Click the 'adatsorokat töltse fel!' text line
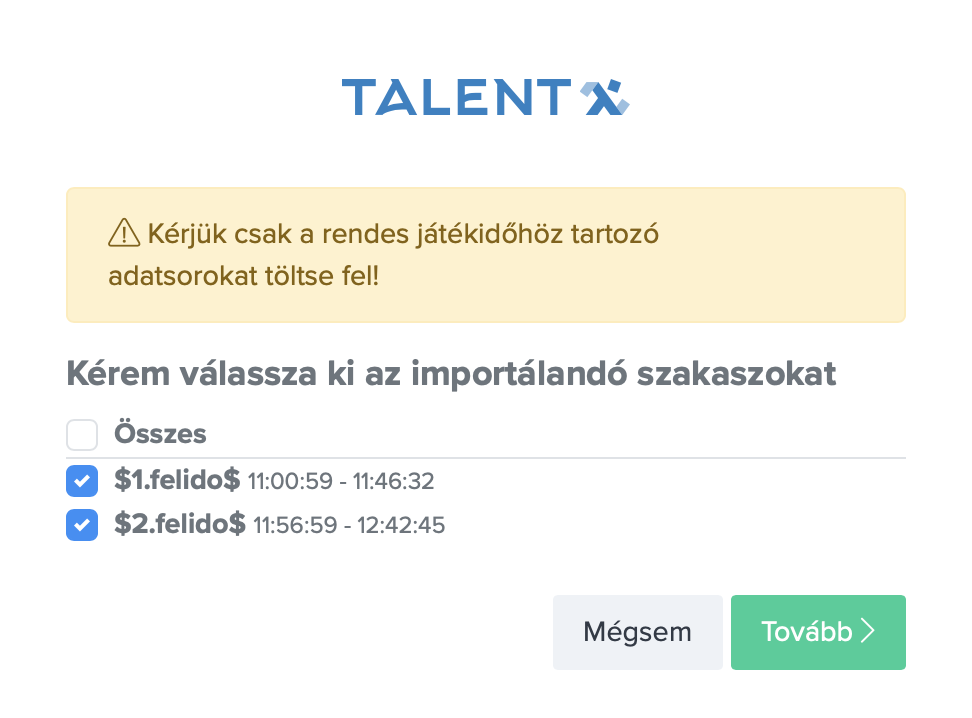972x718 pixels. [243, 275]
